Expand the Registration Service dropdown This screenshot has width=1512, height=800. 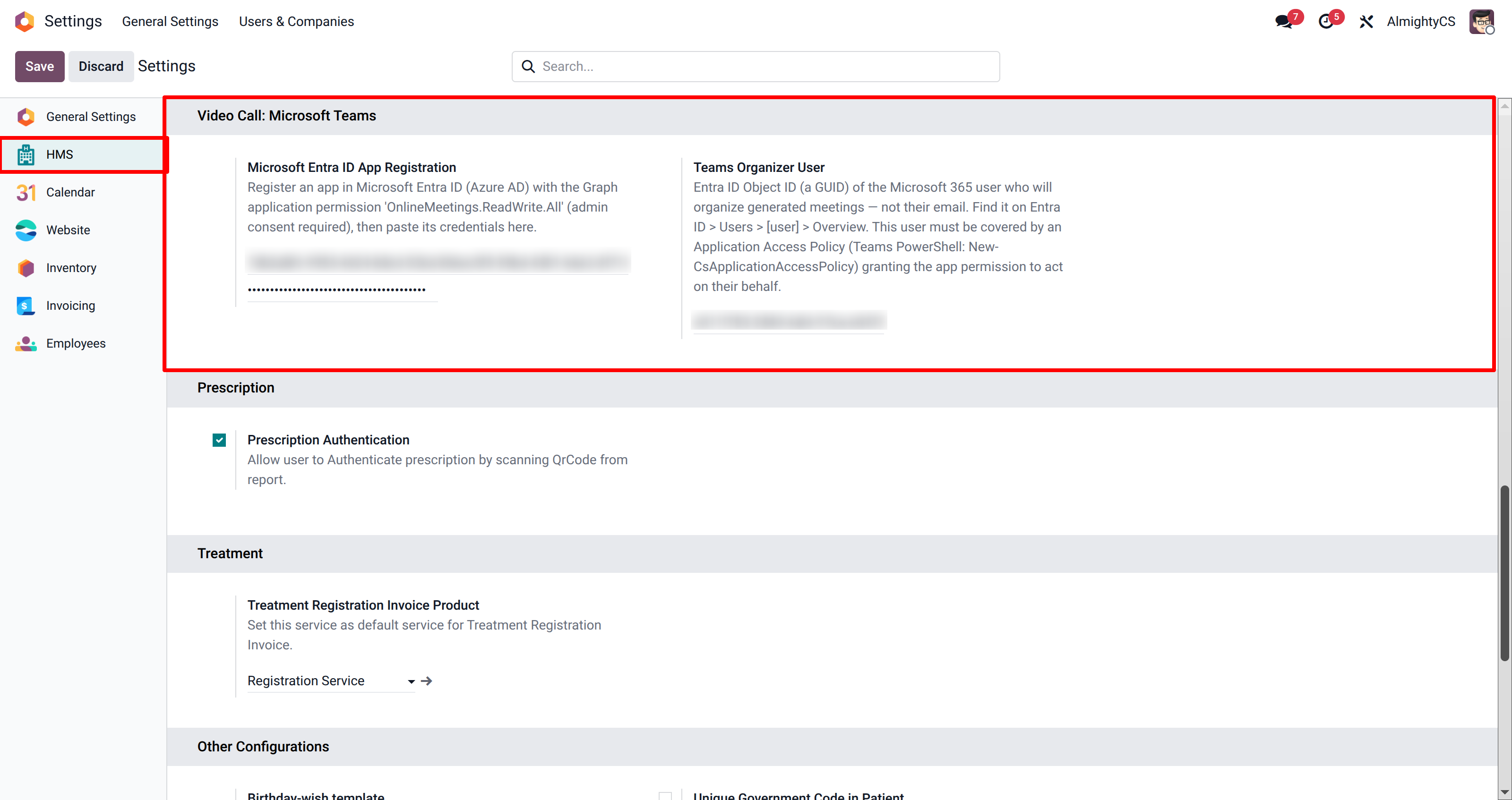(x=412, y=681)
